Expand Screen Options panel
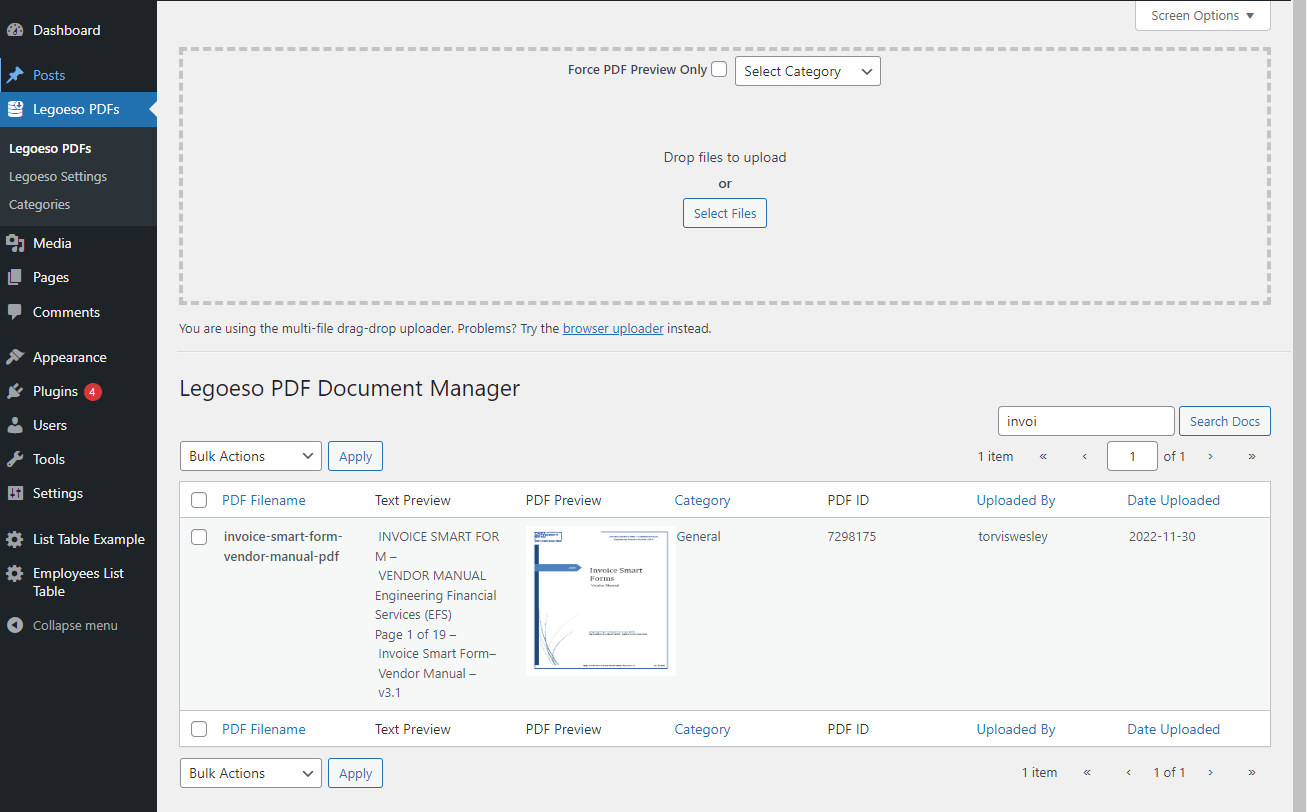Viewport: 1307px width, 812px height. tap(1203, 16)
